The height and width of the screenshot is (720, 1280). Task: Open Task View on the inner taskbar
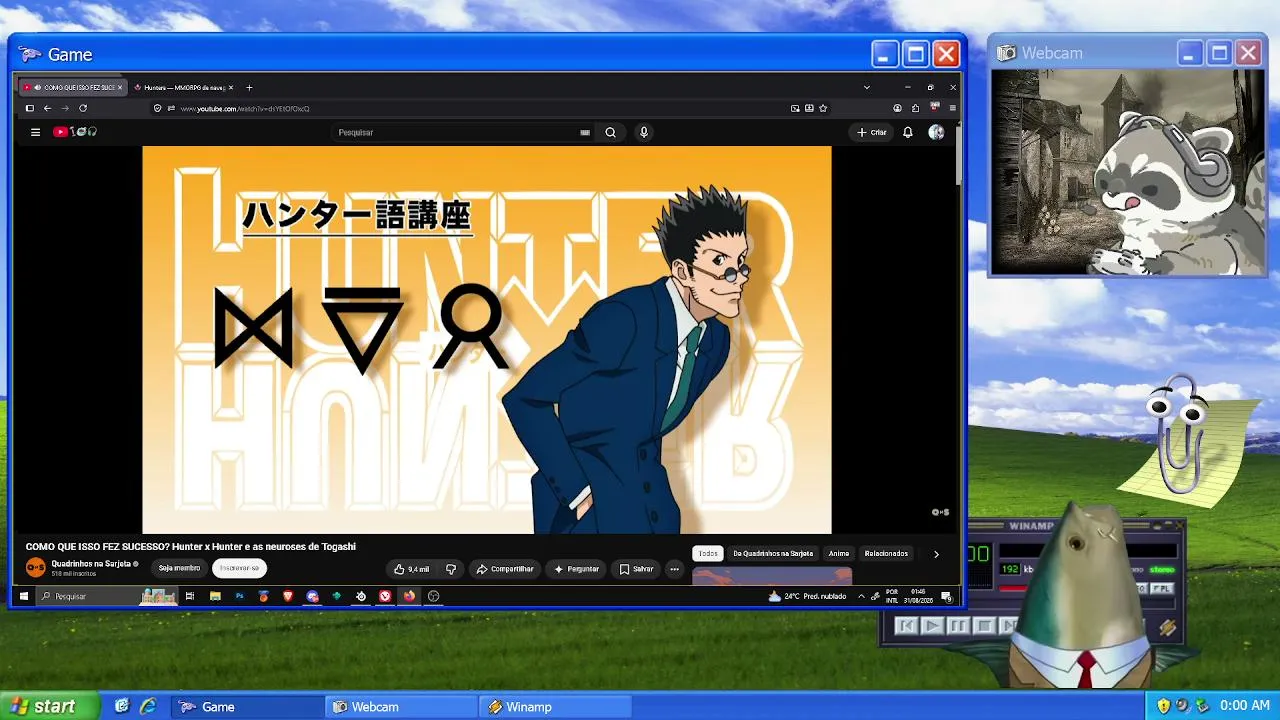tap(190, 596)
